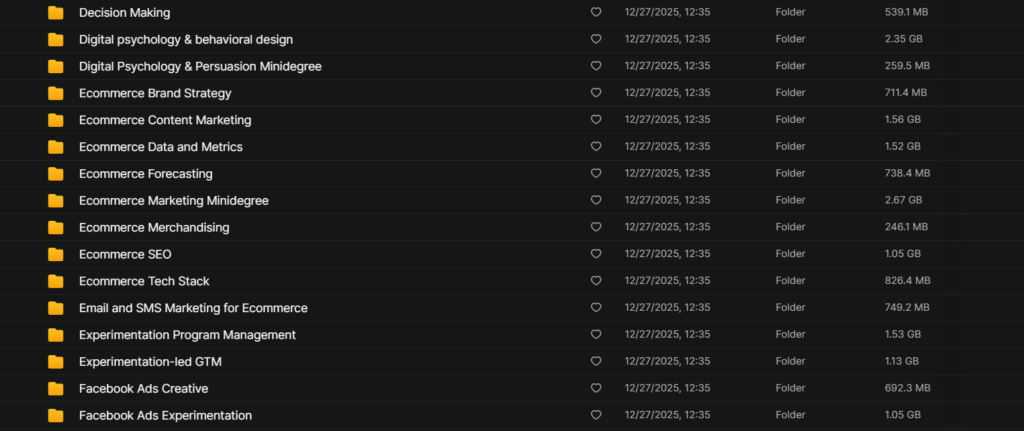Click the Ecommerce Forecasting folder icon
Image resolution: width=1024 pixels, height=431 pixels.
[56, 174]
